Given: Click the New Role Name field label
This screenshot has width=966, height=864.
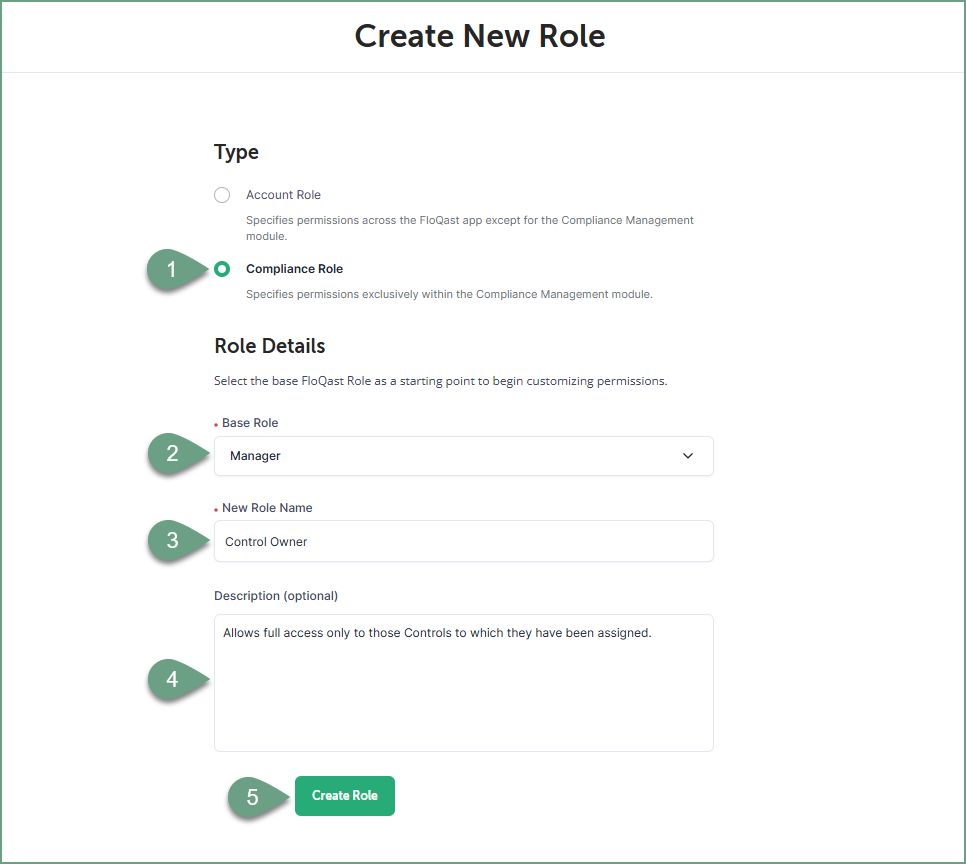Looking at the screenshot, I should 267,508.
